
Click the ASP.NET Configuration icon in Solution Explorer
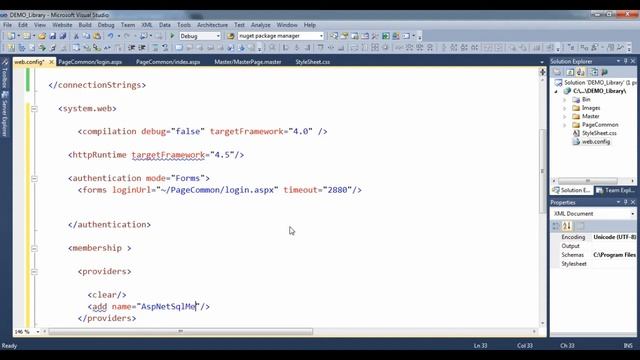604,72
